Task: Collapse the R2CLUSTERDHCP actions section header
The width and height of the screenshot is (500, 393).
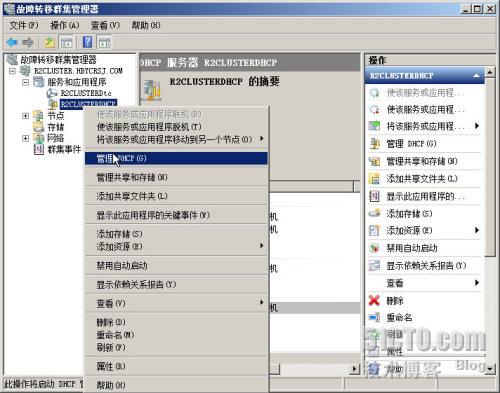Action: pyautogui.click(x=477, y=76)
